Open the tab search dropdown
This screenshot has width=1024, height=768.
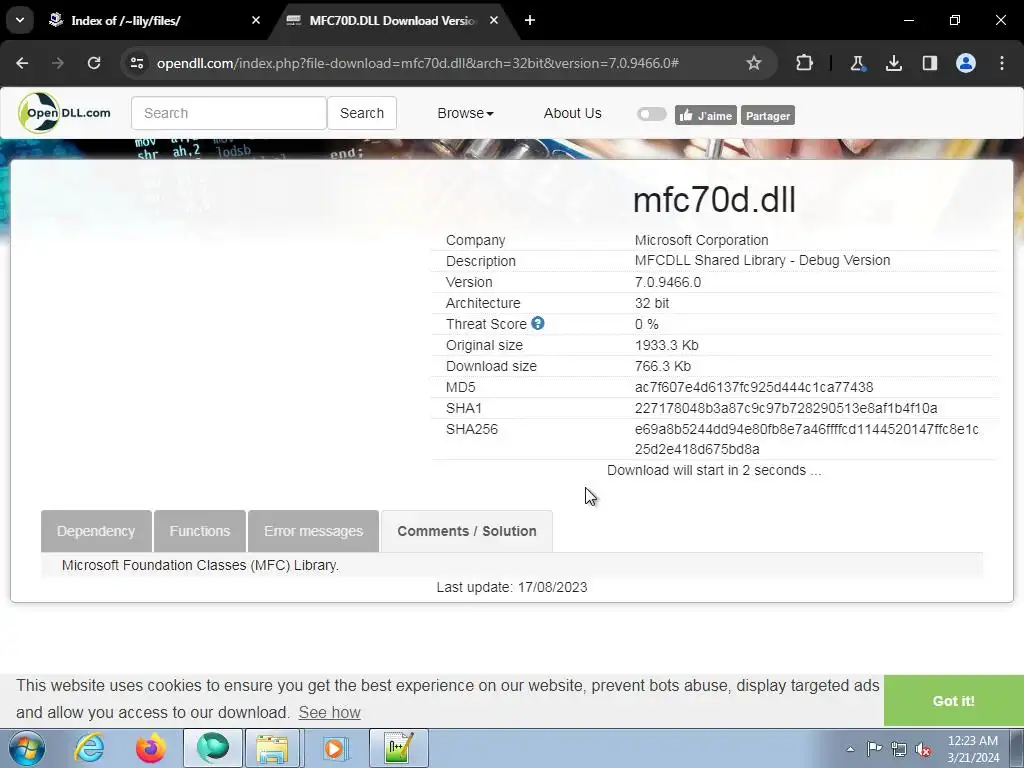click(x=20, y=20)
